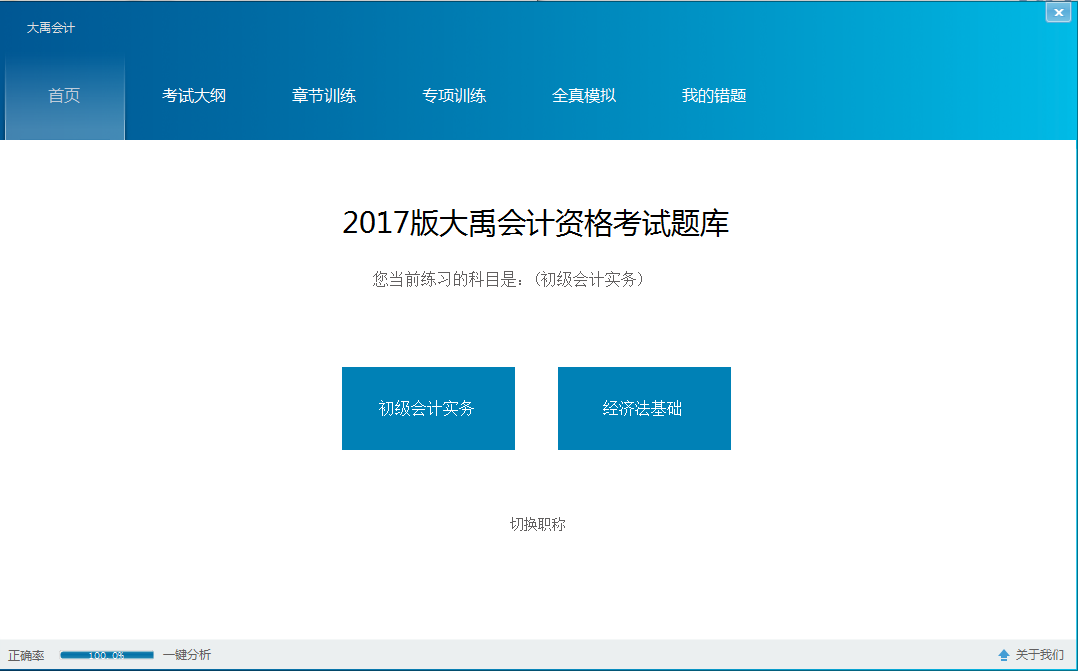Open the 关于我们 text link
The image size is (1078, 671).
pyautogui.click(x=1040, y=655)
